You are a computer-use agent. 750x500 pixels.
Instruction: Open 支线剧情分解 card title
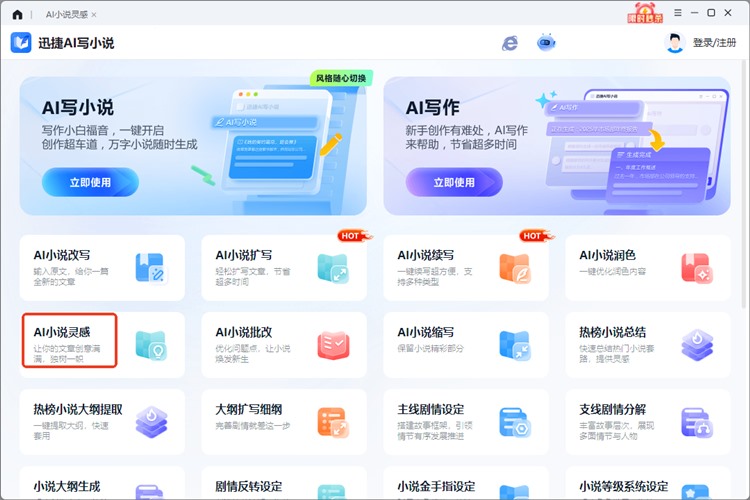tap(612, 410)
